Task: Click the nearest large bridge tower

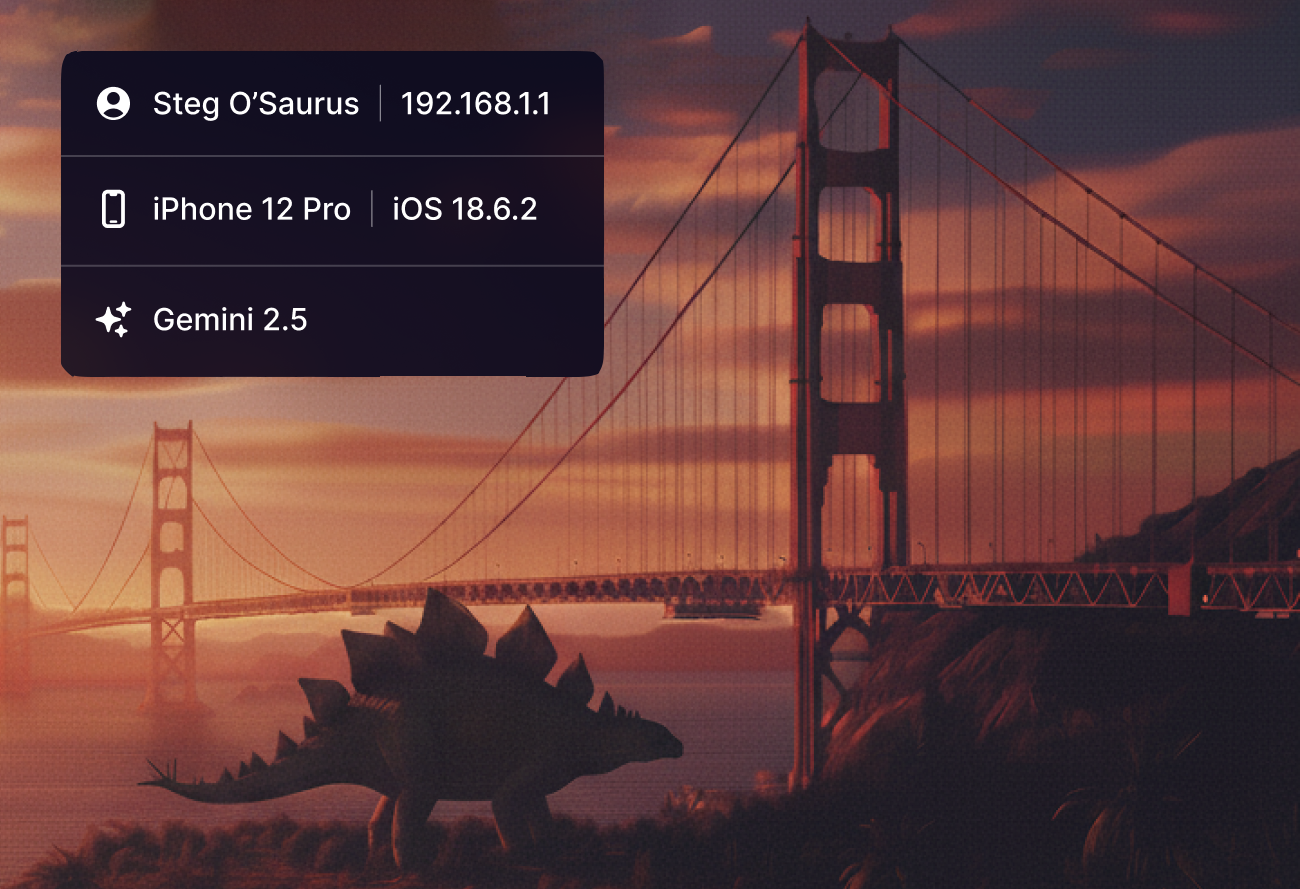Action: point(850,300)
